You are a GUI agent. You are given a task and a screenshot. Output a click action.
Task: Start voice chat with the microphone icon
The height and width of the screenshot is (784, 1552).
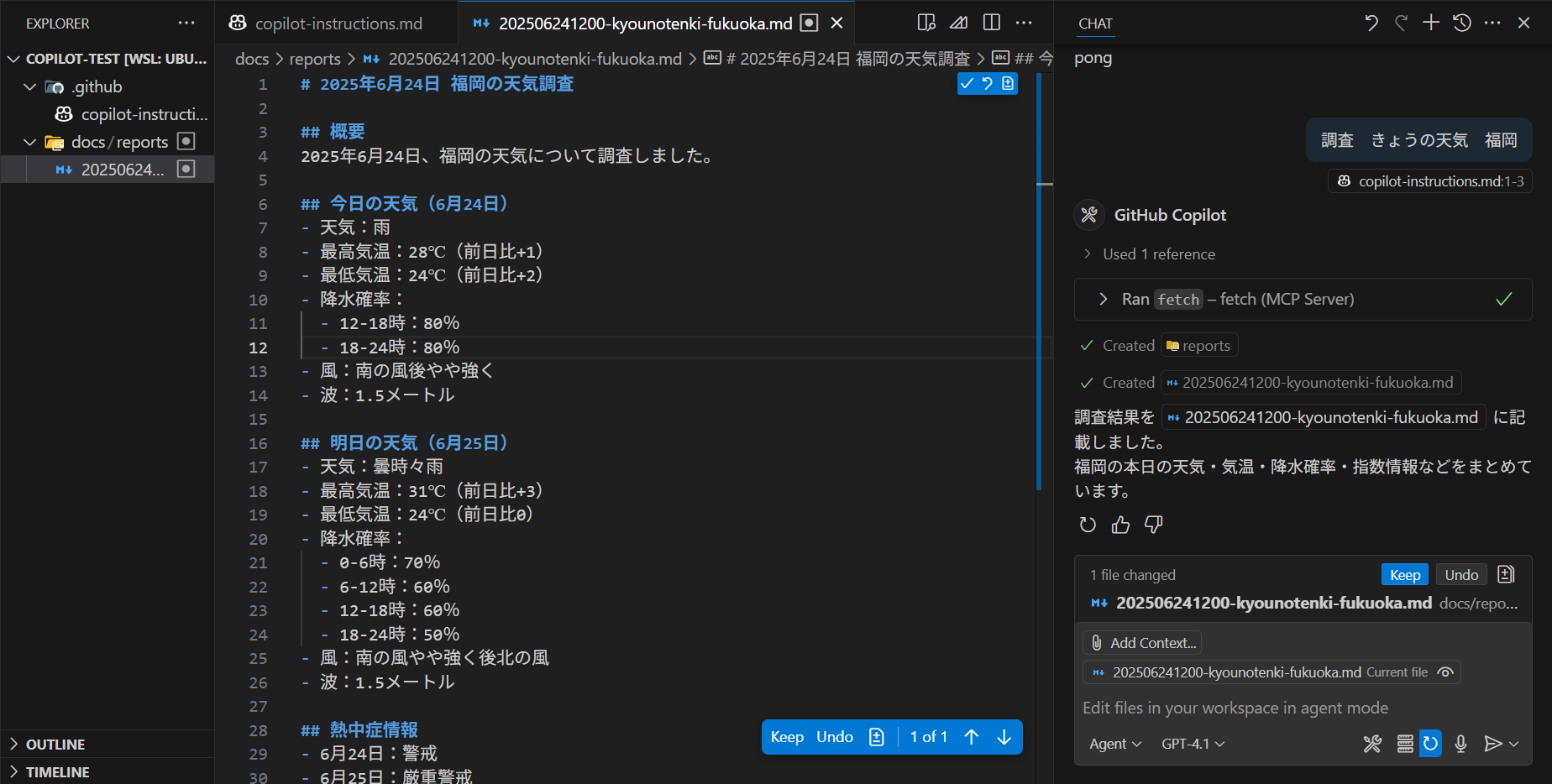click(1460, 744)
